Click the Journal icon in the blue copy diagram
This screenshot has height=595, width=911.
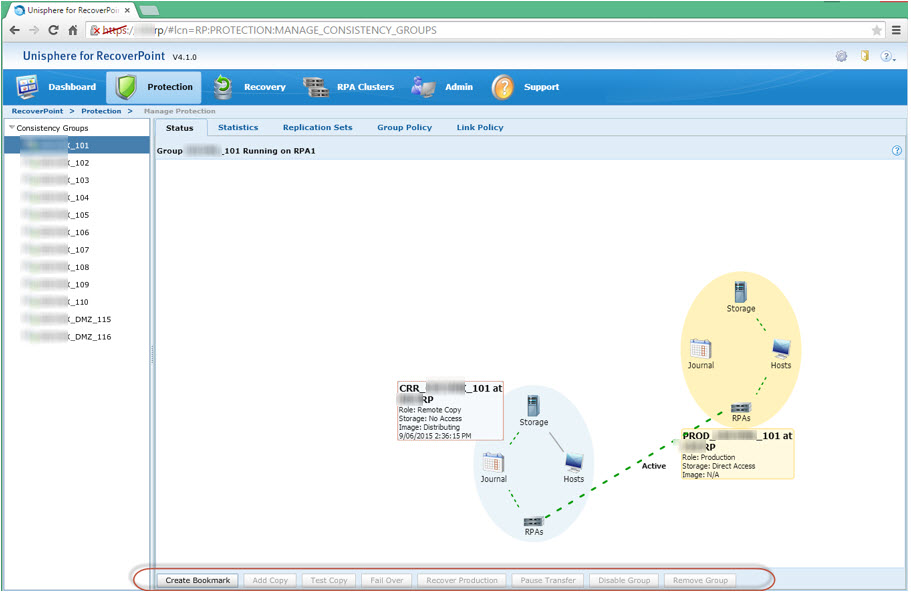click(x=492, y=461)
